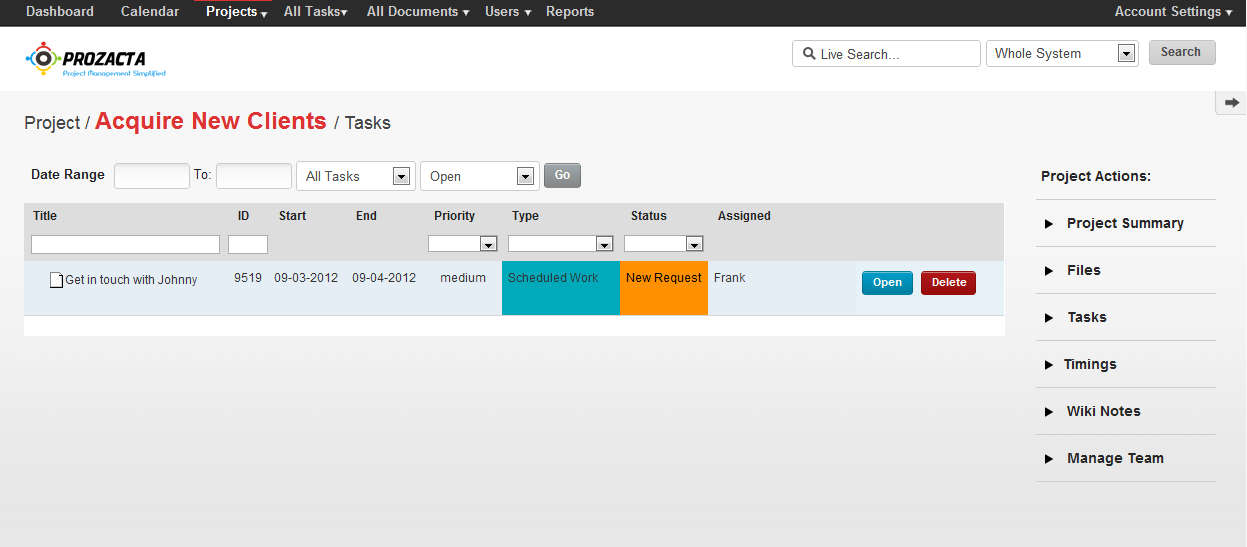Click the magnifier icon in Live Search
Image resolution: width=1247 pixels, height=547 pixels.
(808, 54)
